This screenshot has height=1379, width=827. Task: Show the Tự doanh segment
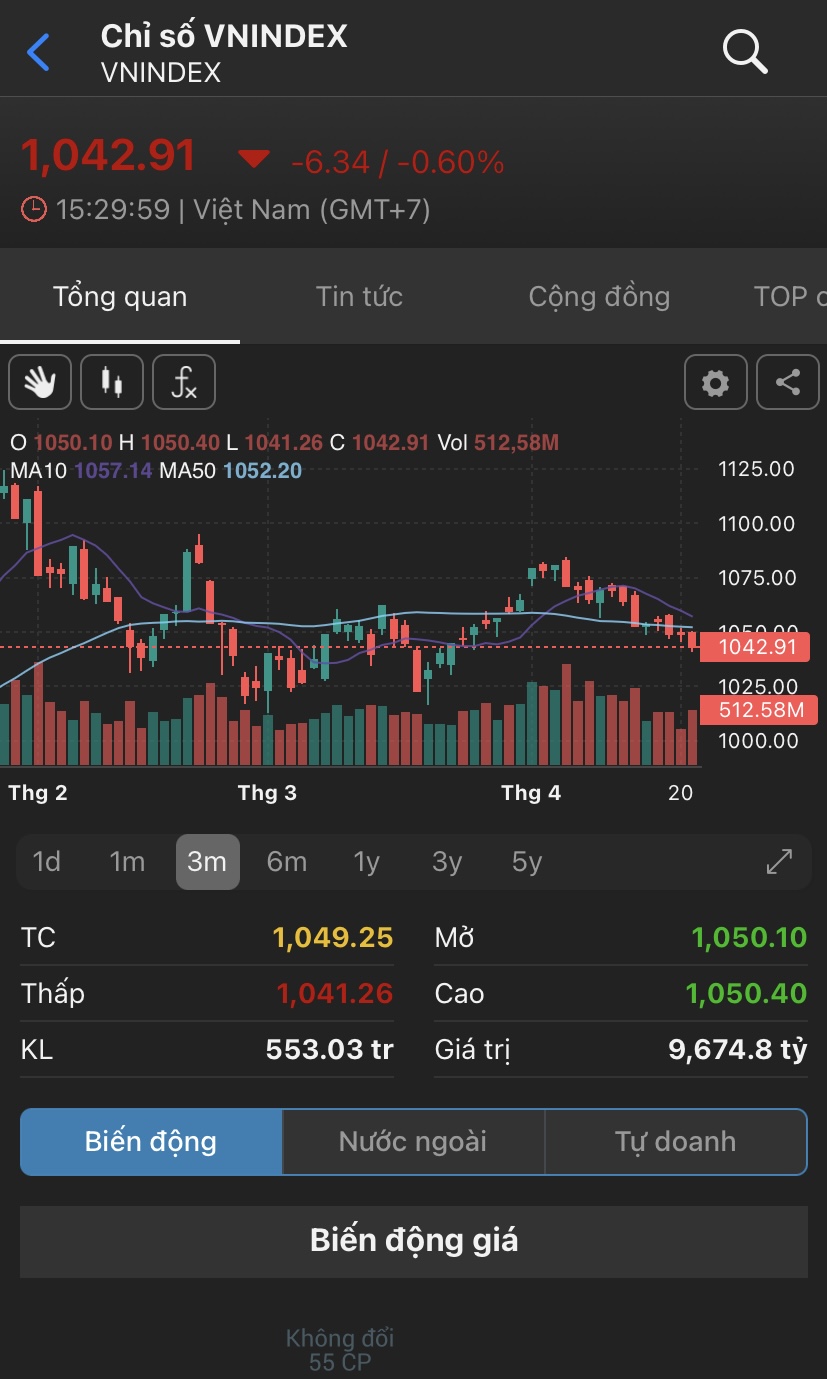click(x=675, y=1141)
